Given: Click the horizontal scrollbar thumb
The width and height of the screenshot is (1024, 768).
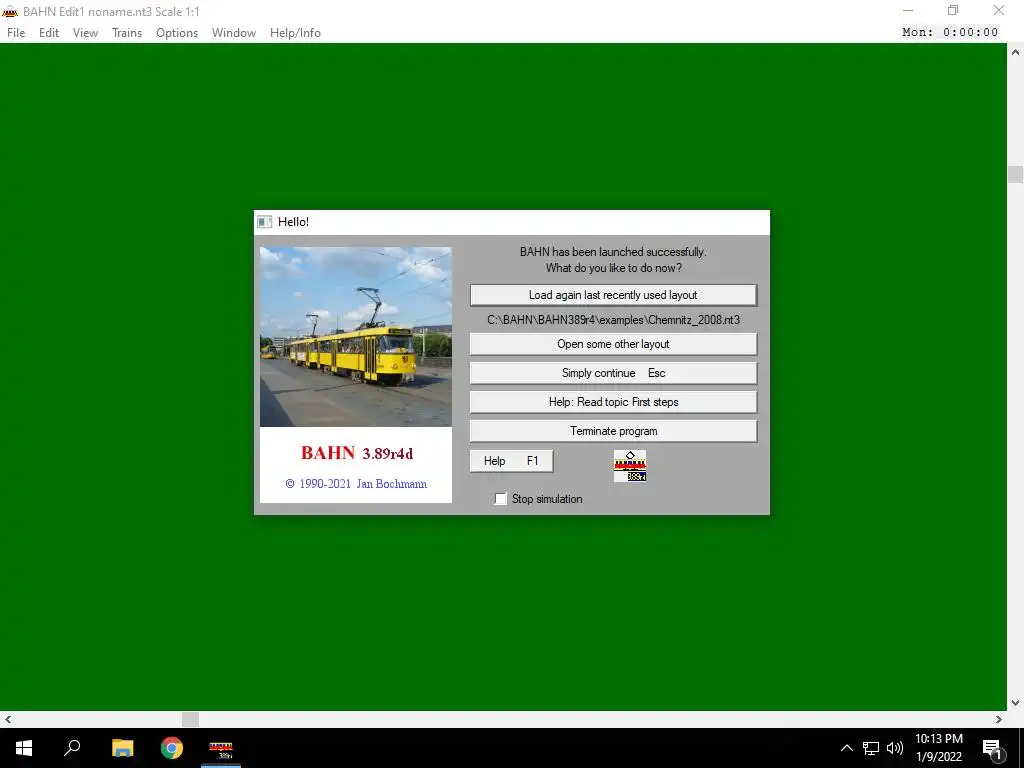Looking at the screenshot, I should [190, 719].
